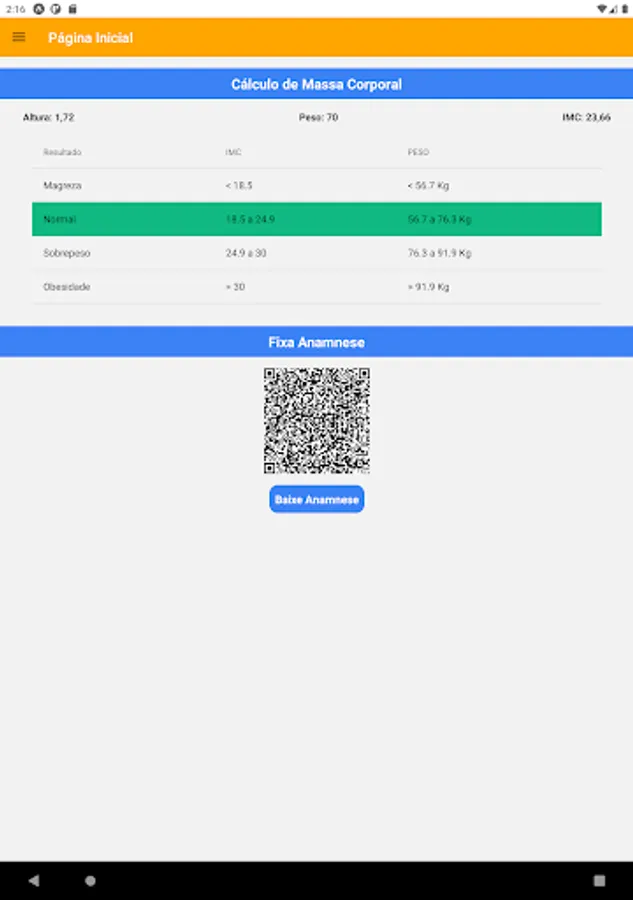Tap the IMC column header
The height and width of the screenshot is (900, 633).
click(x=234, y=152)
